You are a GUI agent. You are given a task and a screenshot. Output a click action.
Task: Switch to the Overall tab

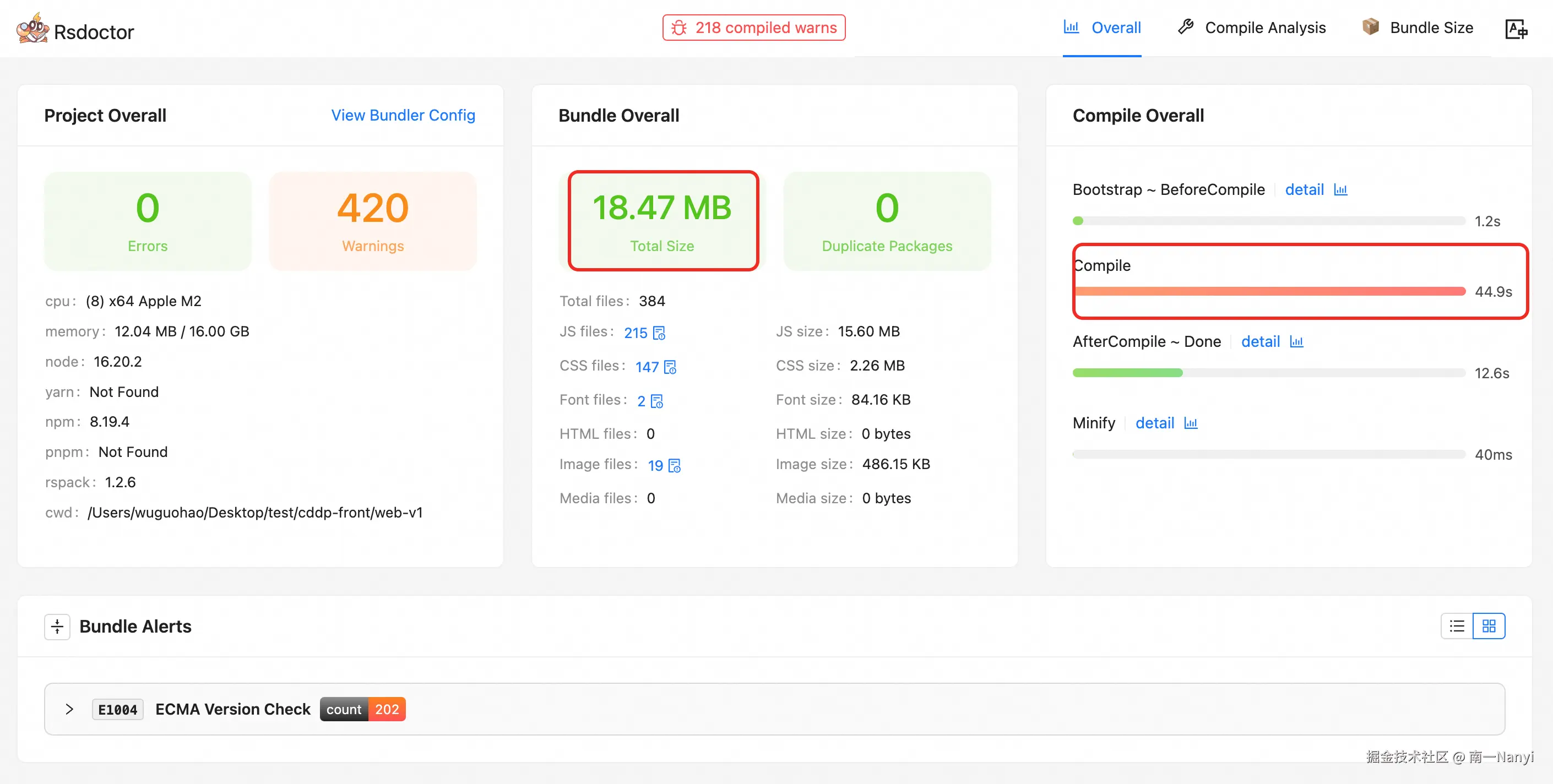pos(1101,28)
